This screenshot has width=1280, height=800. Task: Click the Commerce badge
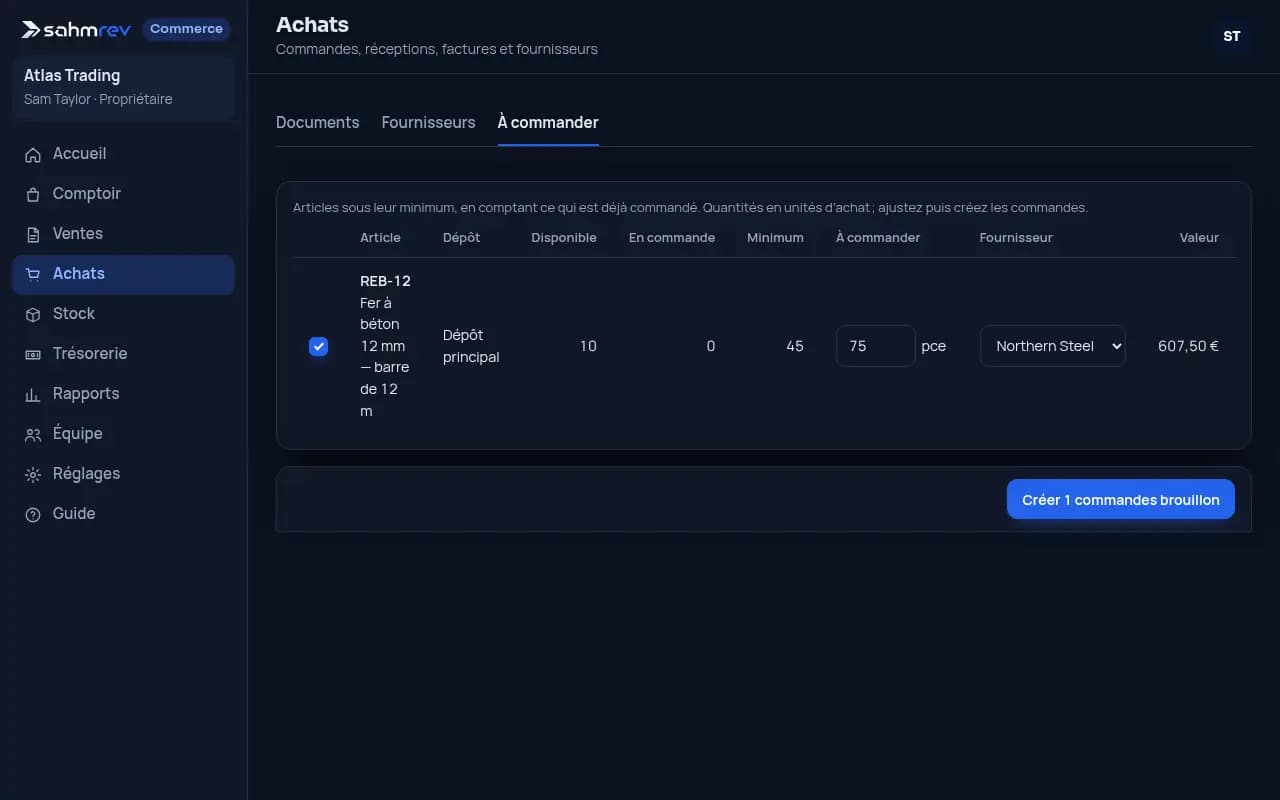click(186, 29)
